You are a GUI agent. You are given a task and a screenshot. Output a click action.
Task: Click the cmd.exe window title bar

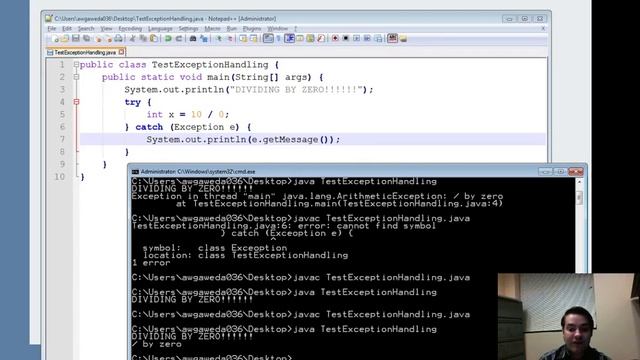(x=357, y=171)
